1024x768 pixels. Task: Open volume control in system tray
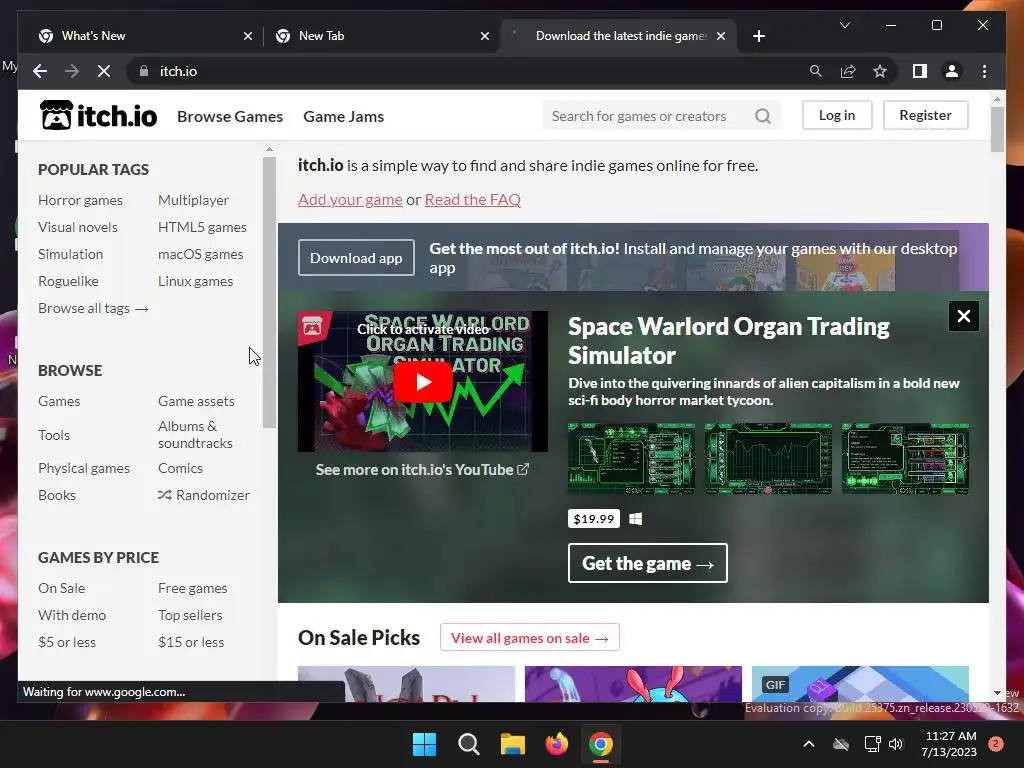[x=896, y=744]
